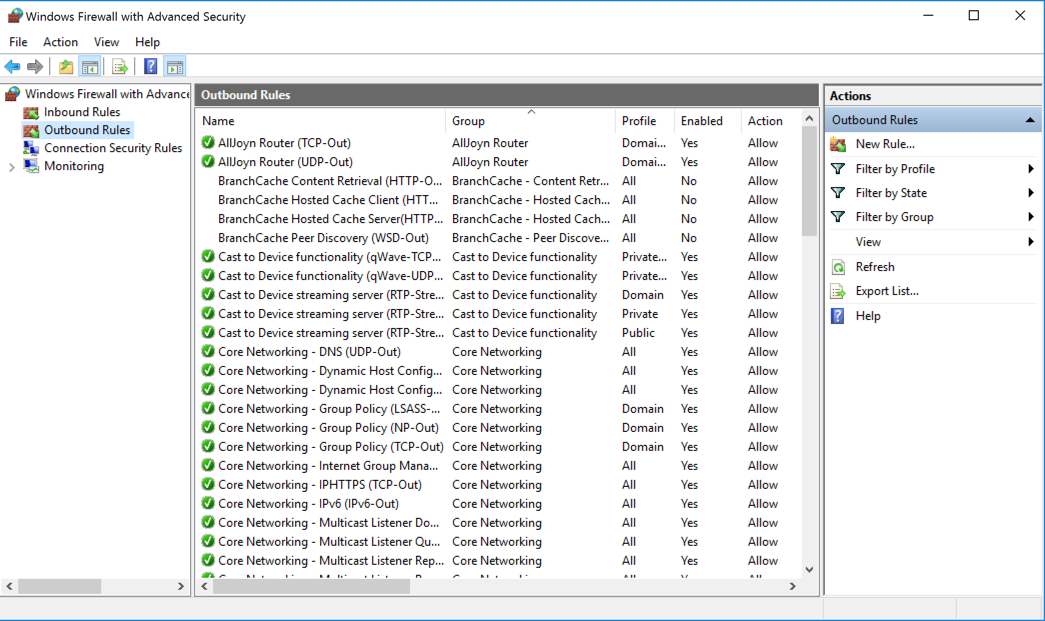Click the New Rule icon in Actions
This screenshot has width=1045, height=621.
pyautogui.click(x=838, y=144)
